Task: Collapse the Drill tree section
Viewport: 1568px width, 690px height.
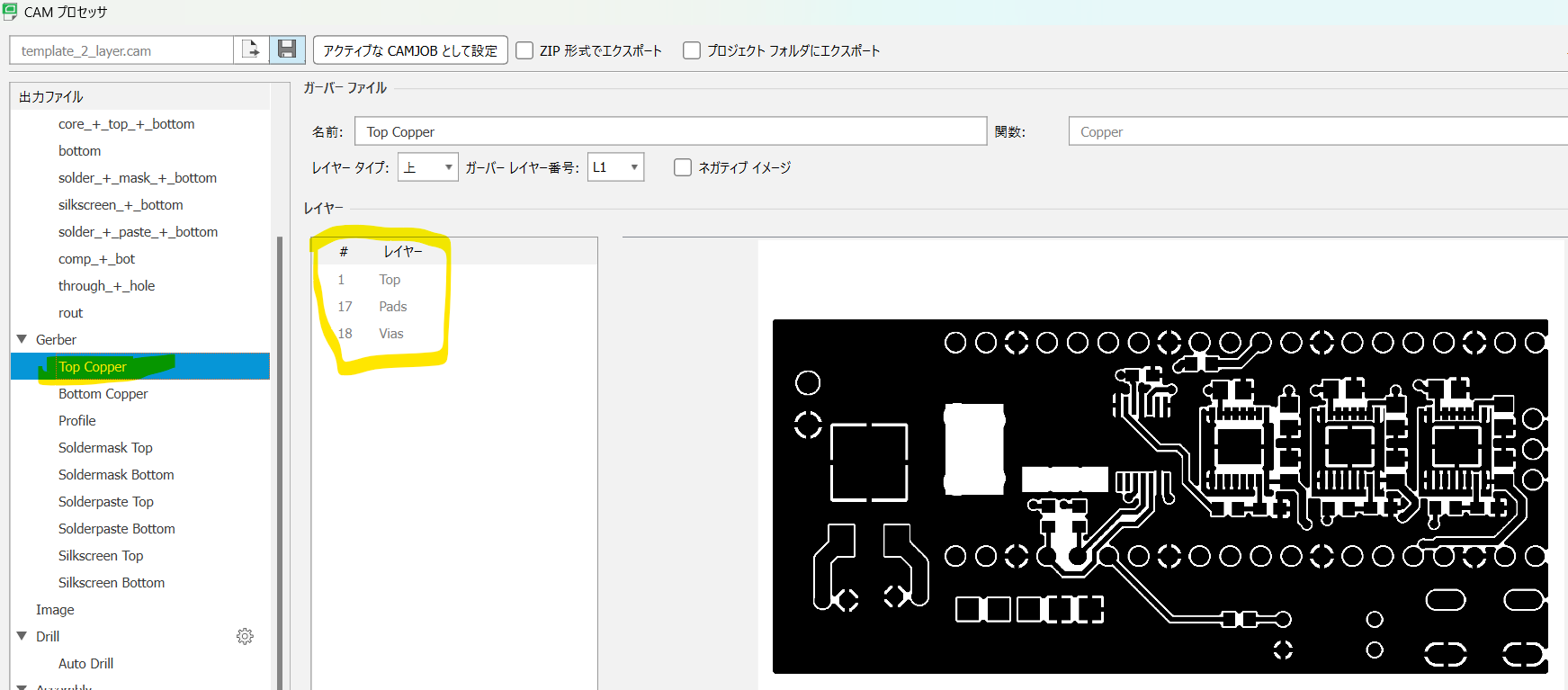Action: (22, 636)
